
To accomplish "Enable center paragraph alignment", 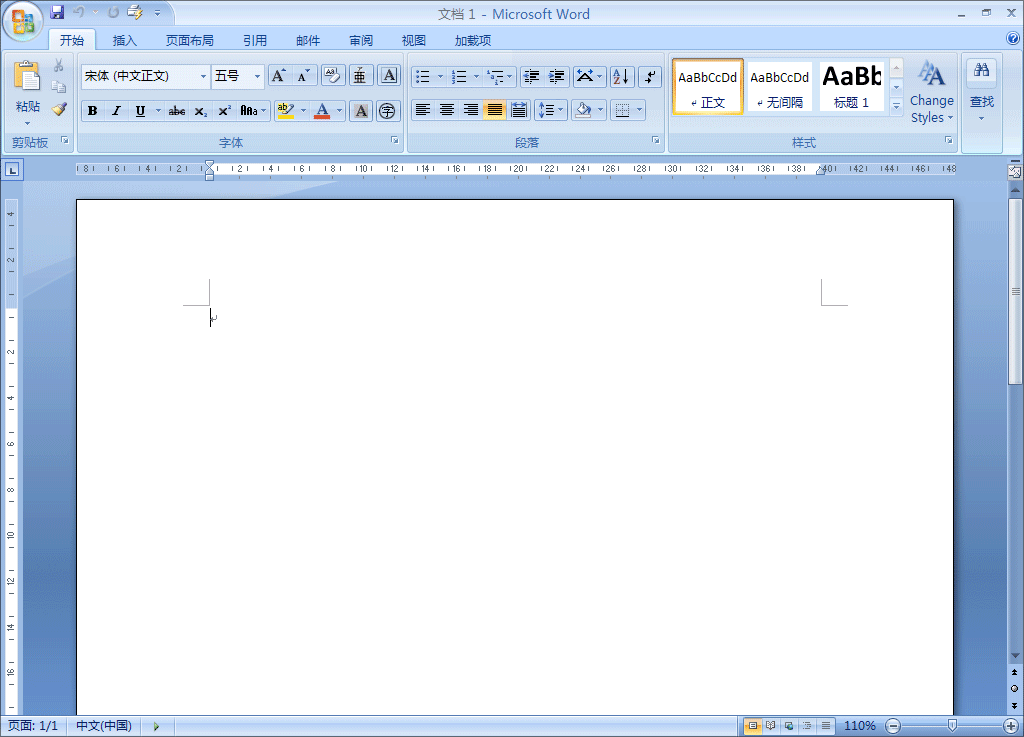I will coord(447,110).
